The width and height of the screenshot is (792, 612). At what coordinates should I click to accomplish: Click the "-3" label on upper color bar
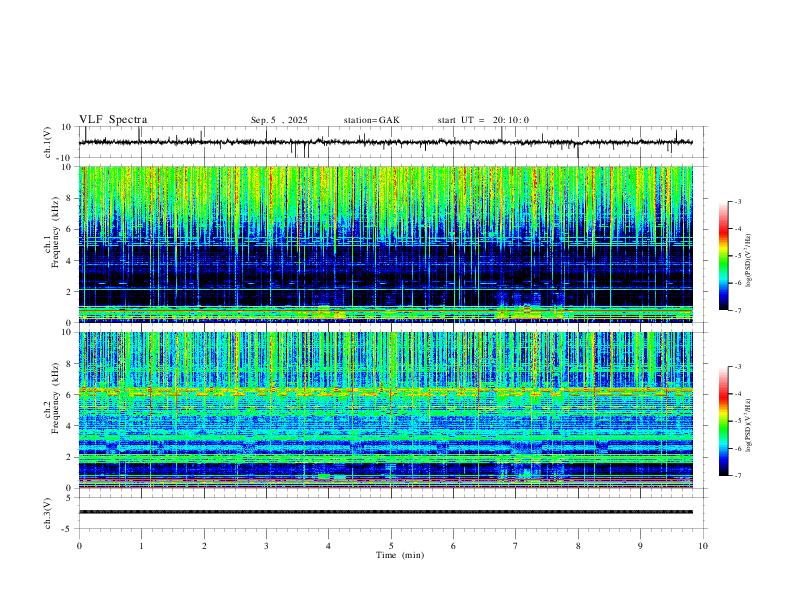pos(738,201)
